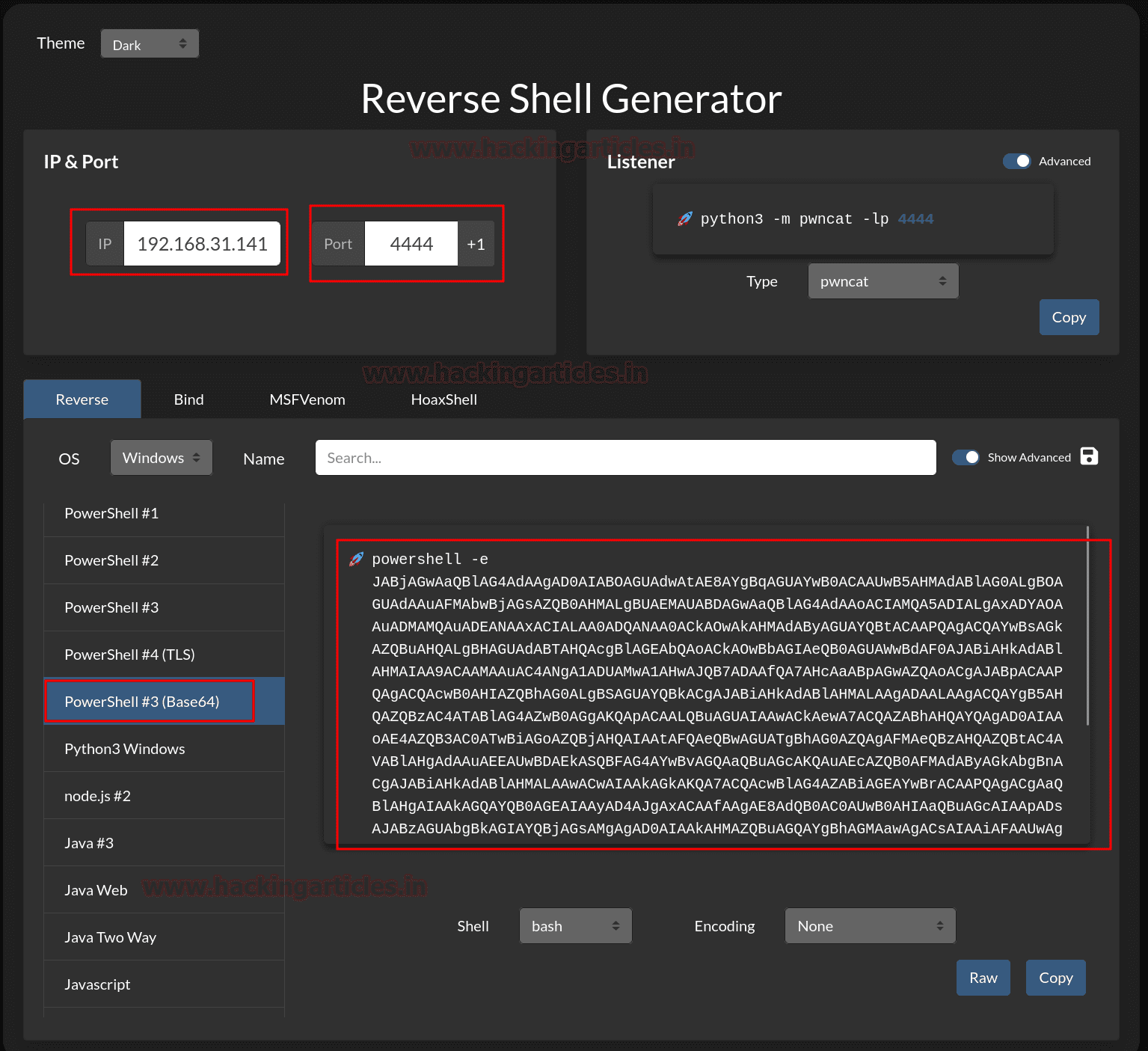Click the rocket icon beside powershell -e payload
1148x1051 pixels.
pos(357,559)
